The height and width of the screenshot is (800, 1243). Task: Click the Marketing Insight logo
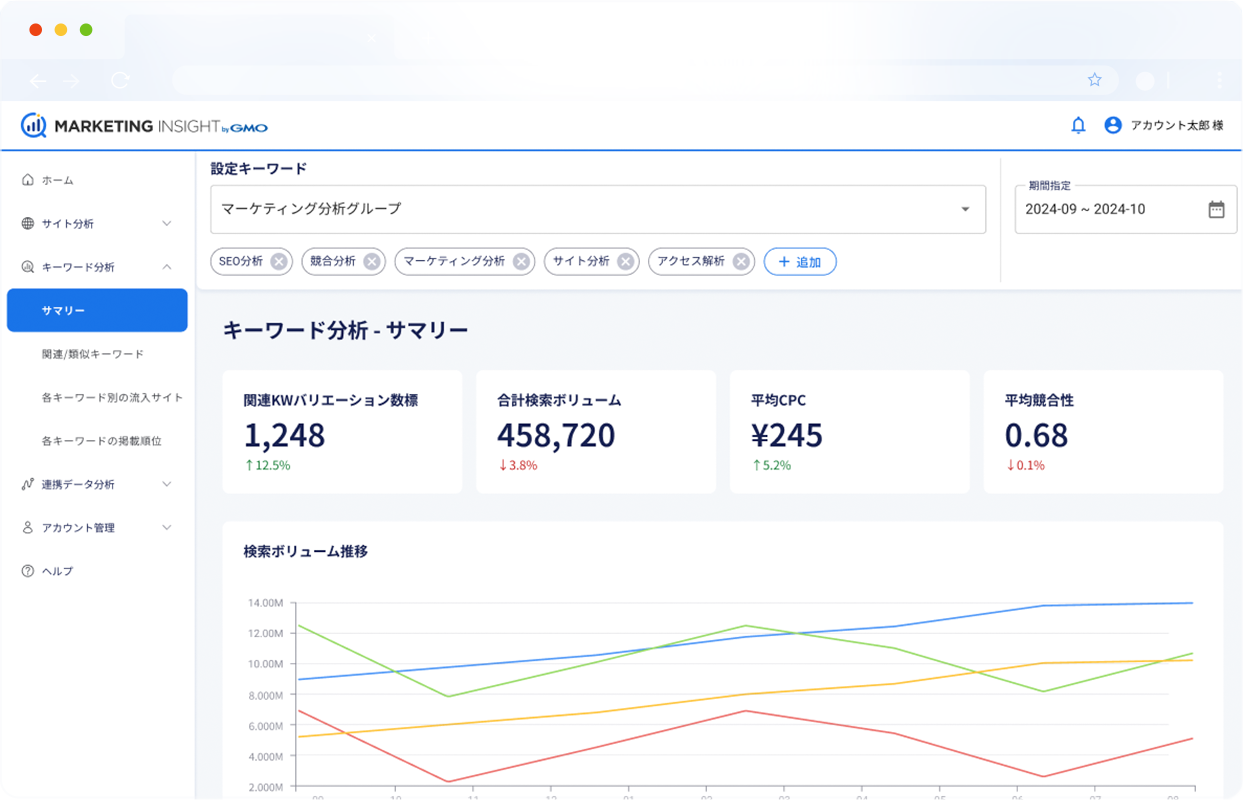pyautogui.click(x=144, y=126)
